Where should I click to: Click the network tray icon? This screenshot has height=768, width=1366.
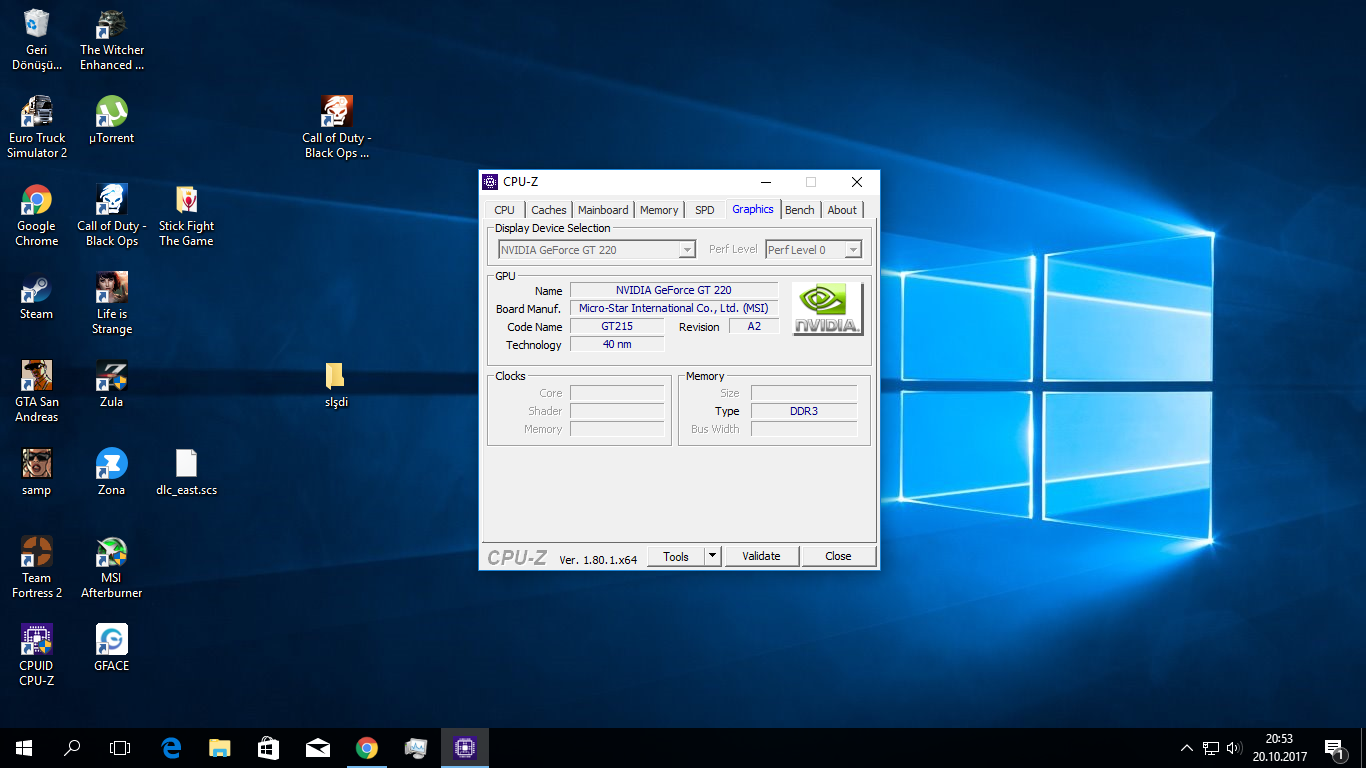coord(1211,748)
